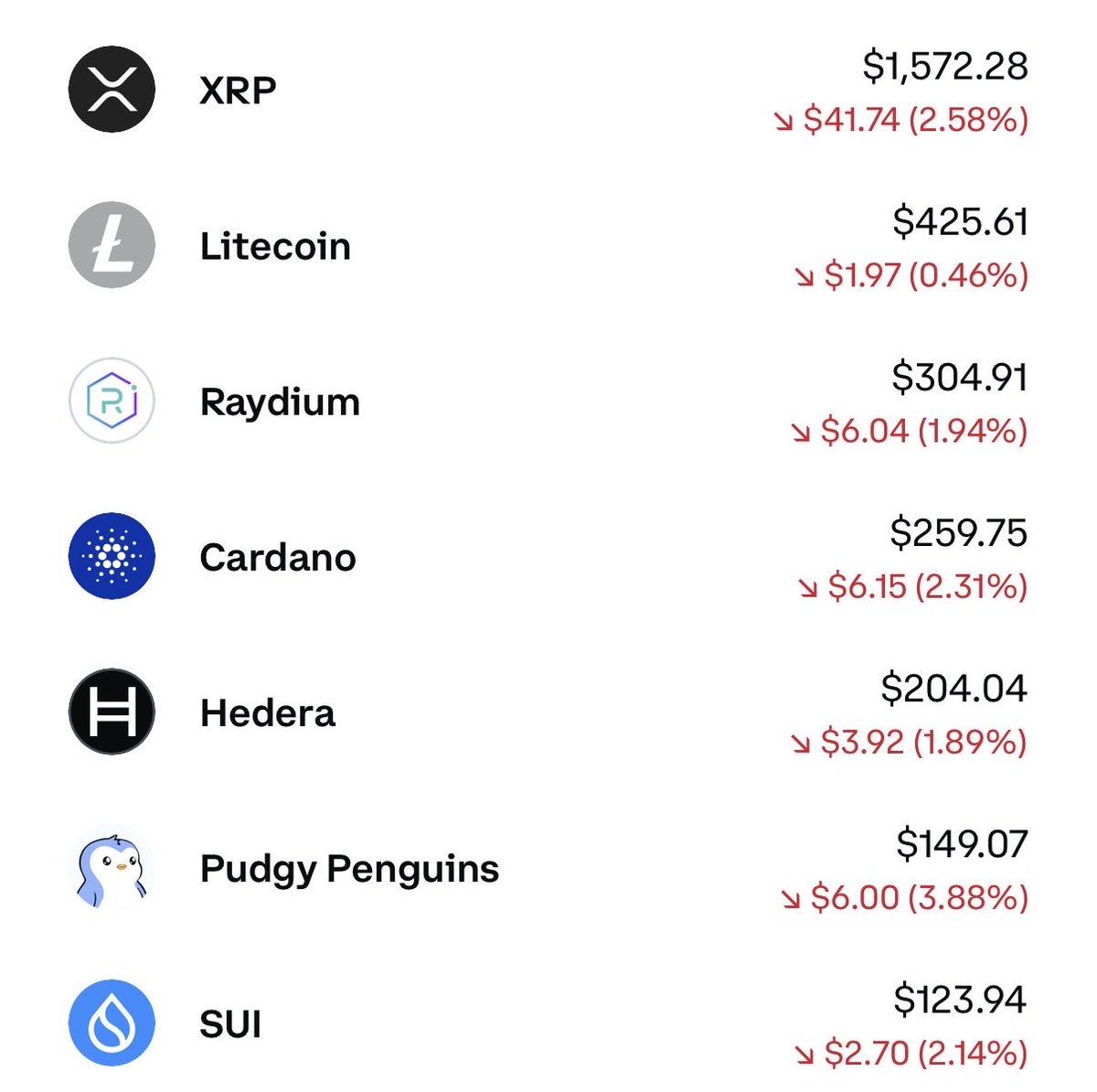
Task: Tap the Cardano blue icon
Action: click(112, 556)
